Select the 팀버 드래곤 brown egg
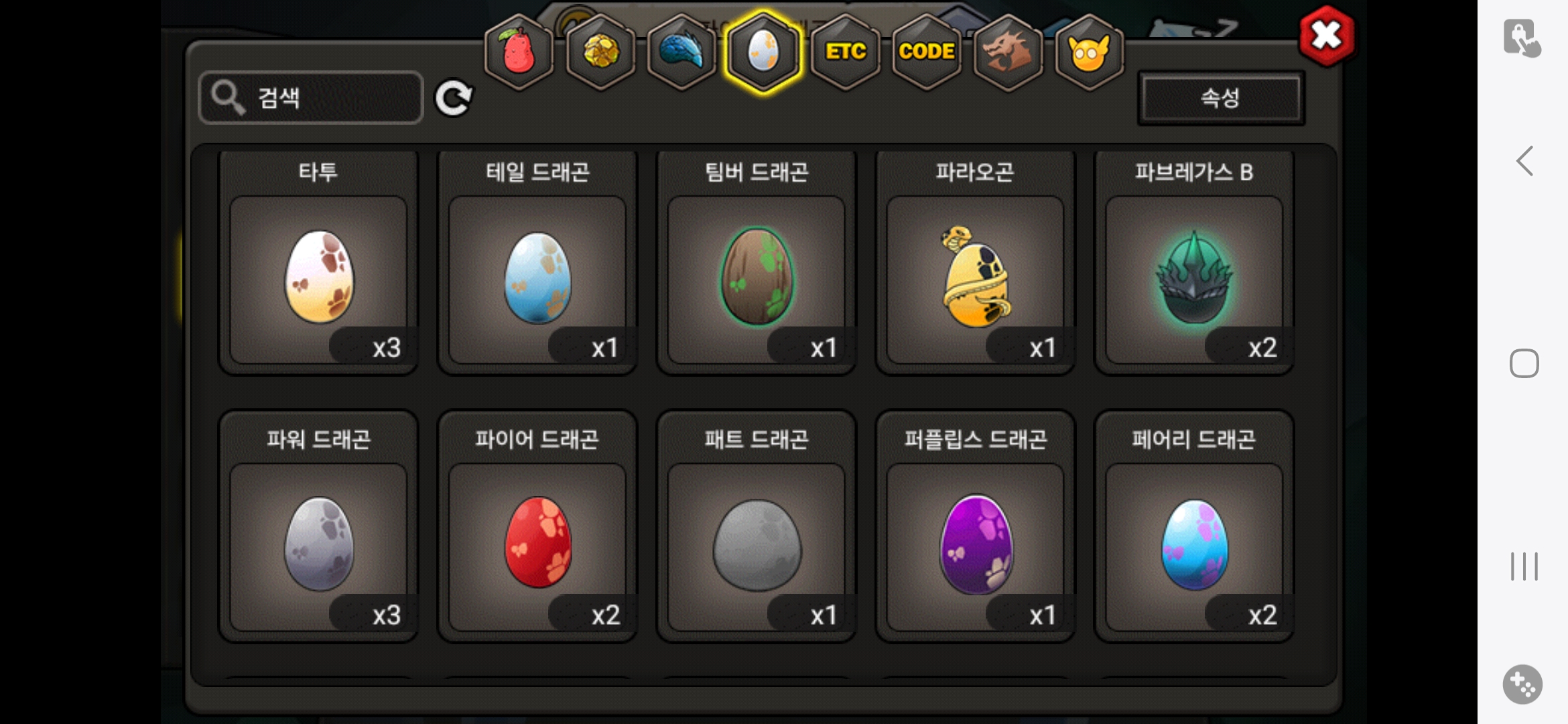This screenshot has width=1568, height=724. click(x=757, y=262)
